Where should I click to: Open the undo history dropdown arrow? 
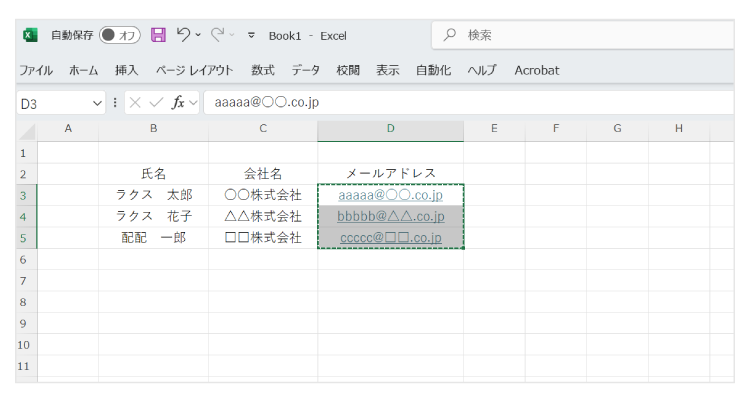[198, 35]
